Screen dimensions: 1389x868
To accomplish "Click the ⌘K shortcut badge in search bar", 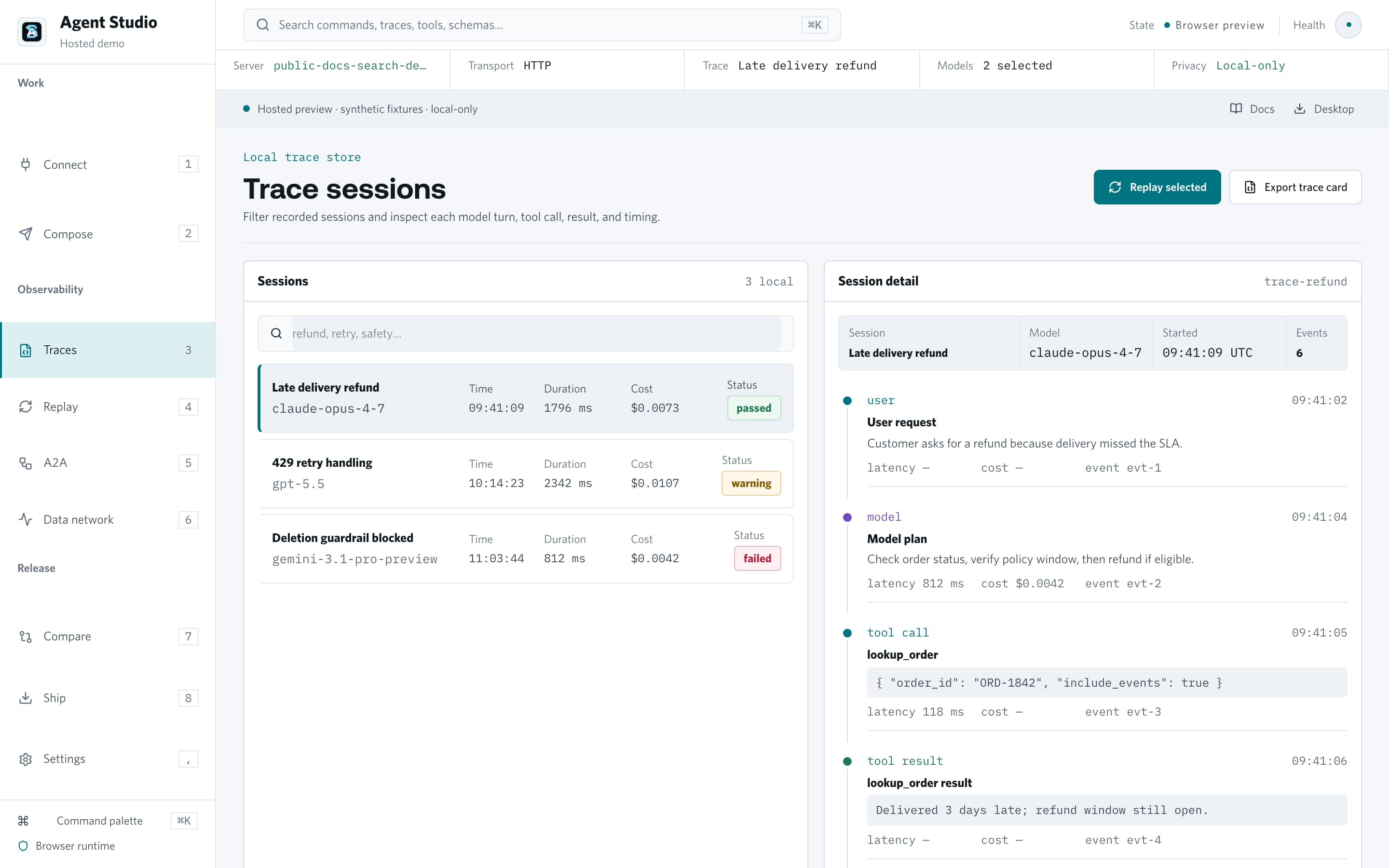I will tap(815, 25).
